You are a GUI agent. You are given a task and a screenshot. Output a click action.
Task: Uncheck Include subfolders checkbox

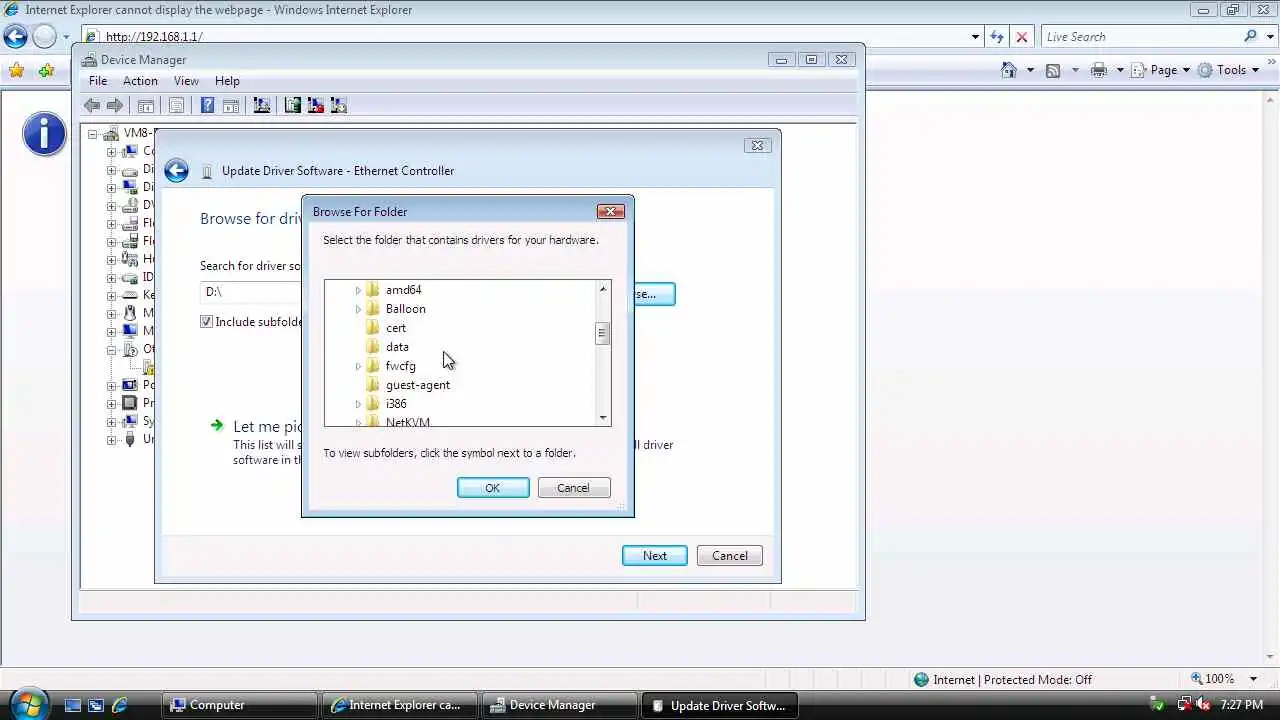[x=206, y=322]
